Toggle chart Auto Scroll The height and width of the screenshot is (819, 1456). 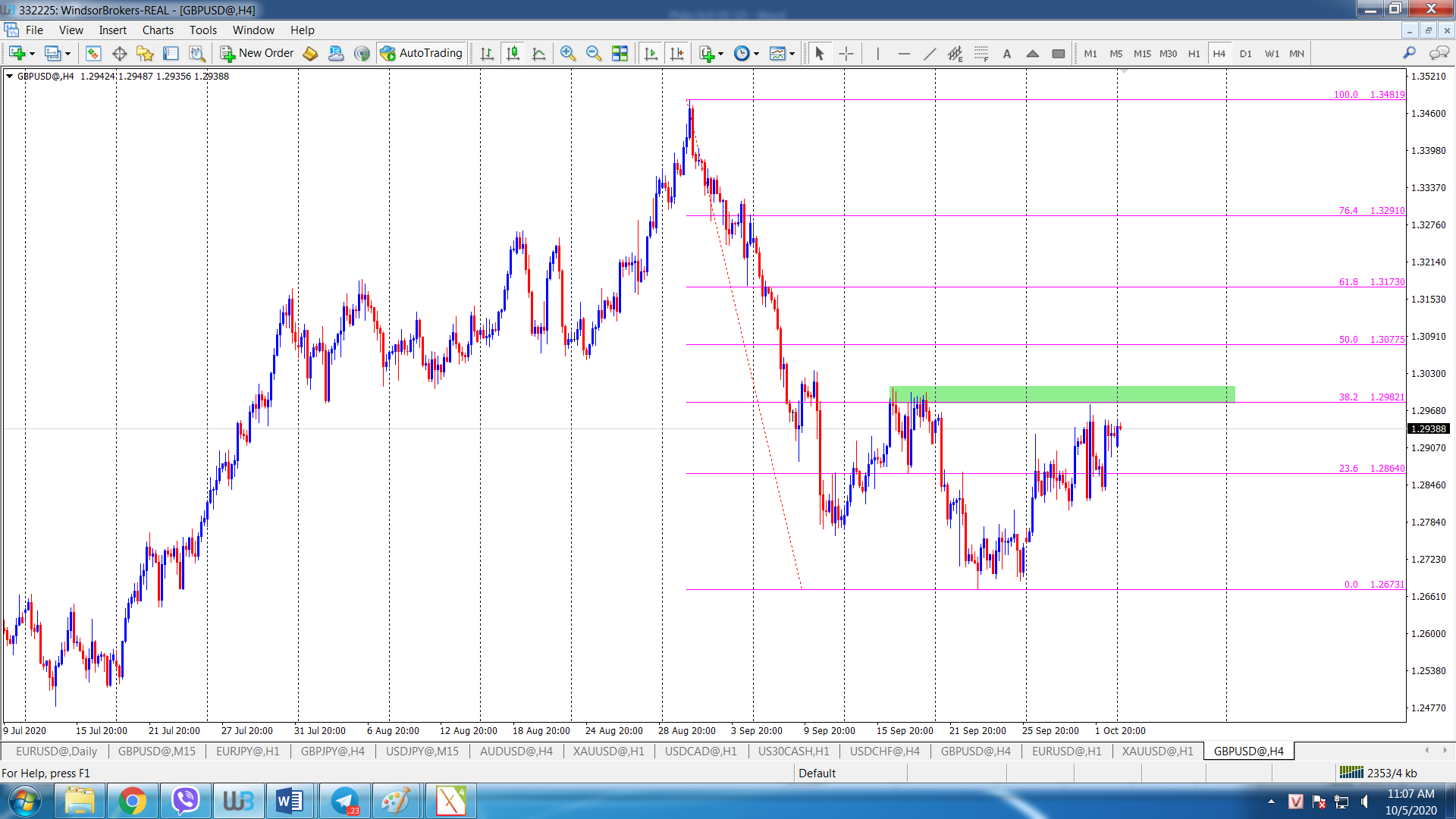[x=651, y=53]
